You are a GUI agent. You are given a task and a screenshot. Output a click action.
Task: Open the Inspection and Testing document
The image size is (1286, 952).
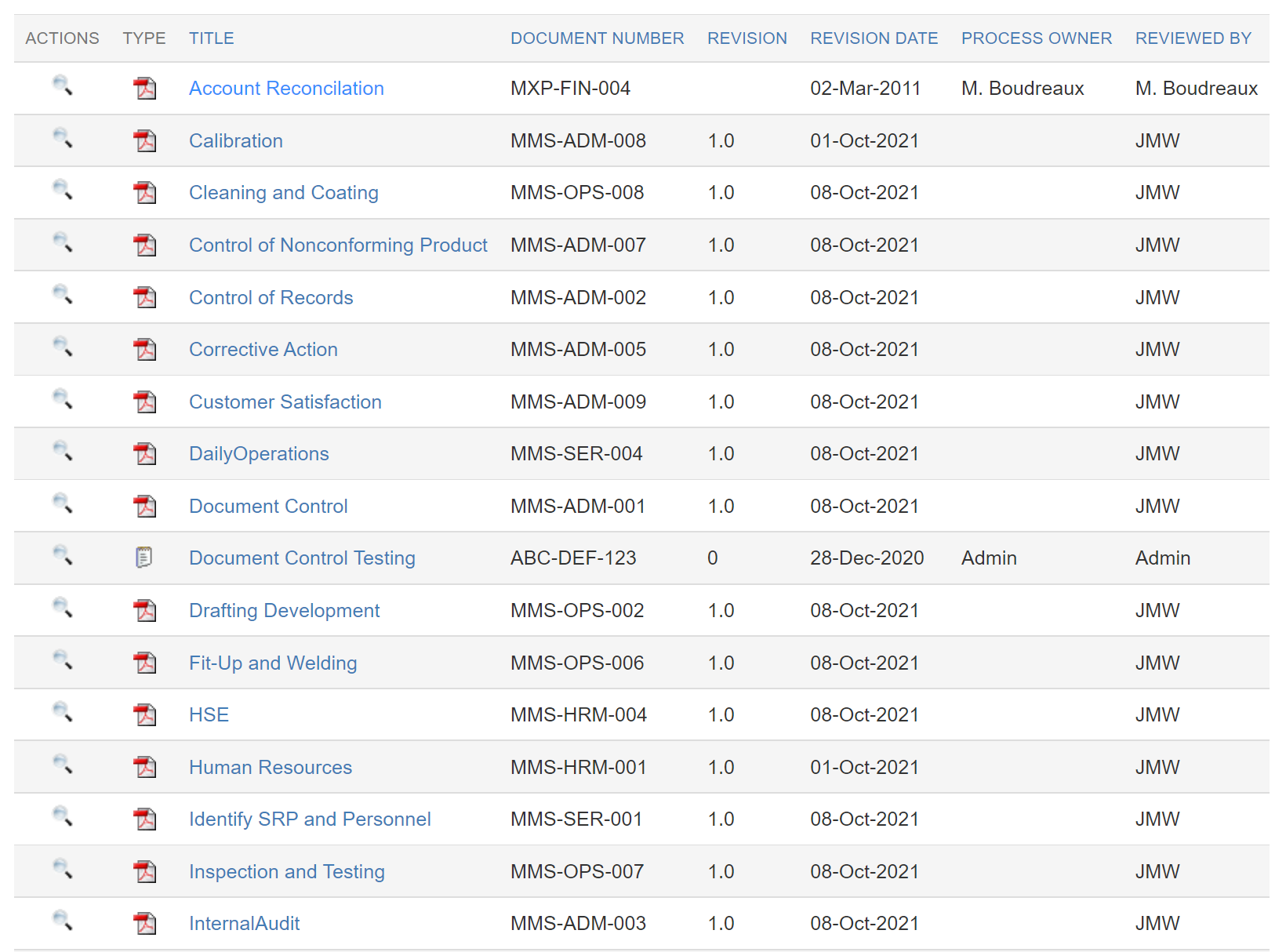point(286,871)
